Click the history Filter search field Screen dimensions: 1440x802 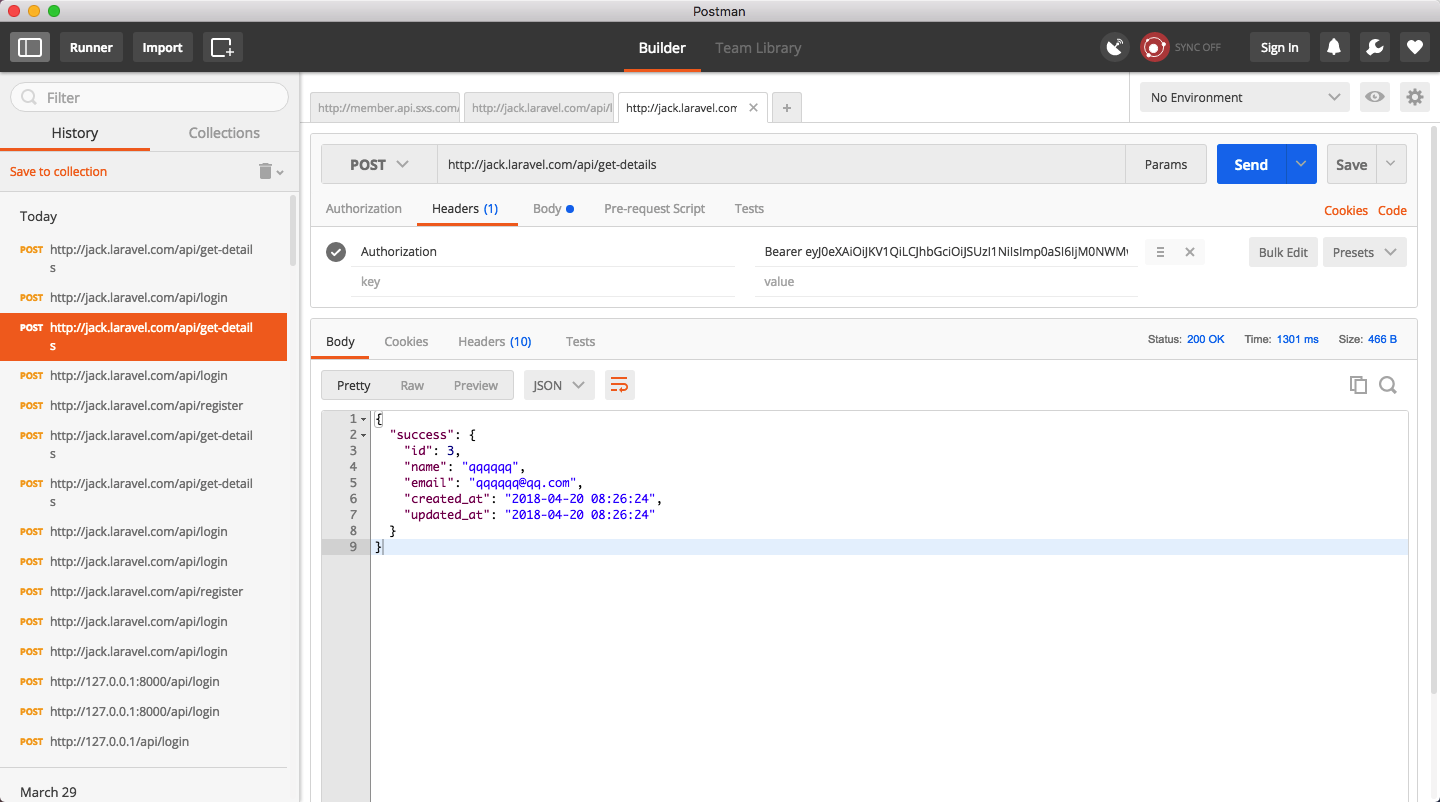coord(149,97)
